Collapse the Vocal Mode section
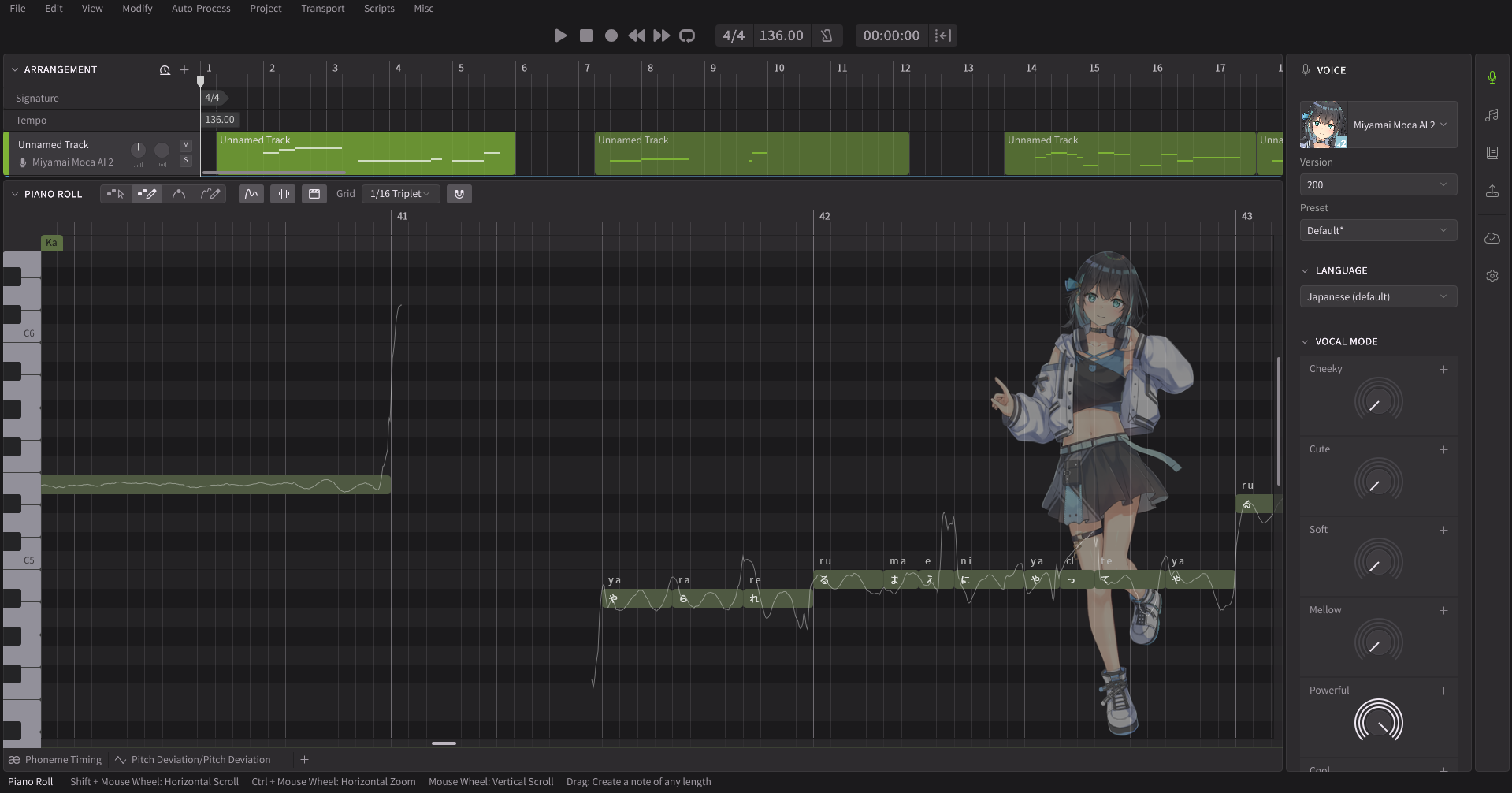1512x793 pixels. pyautogui.click(x=1305, y=341)
